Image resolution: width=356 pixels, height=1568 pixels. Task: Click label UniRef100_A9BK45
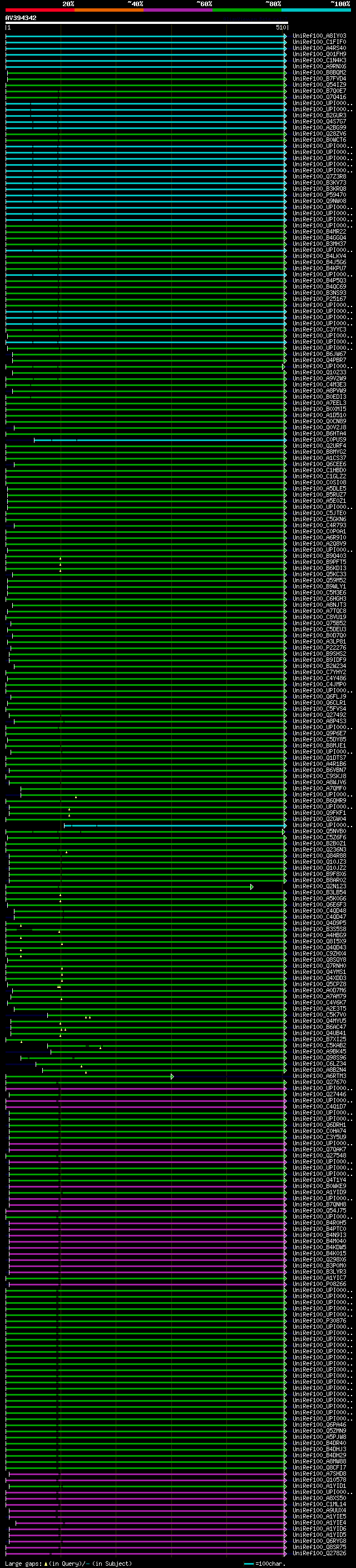tap(319, 1052)
